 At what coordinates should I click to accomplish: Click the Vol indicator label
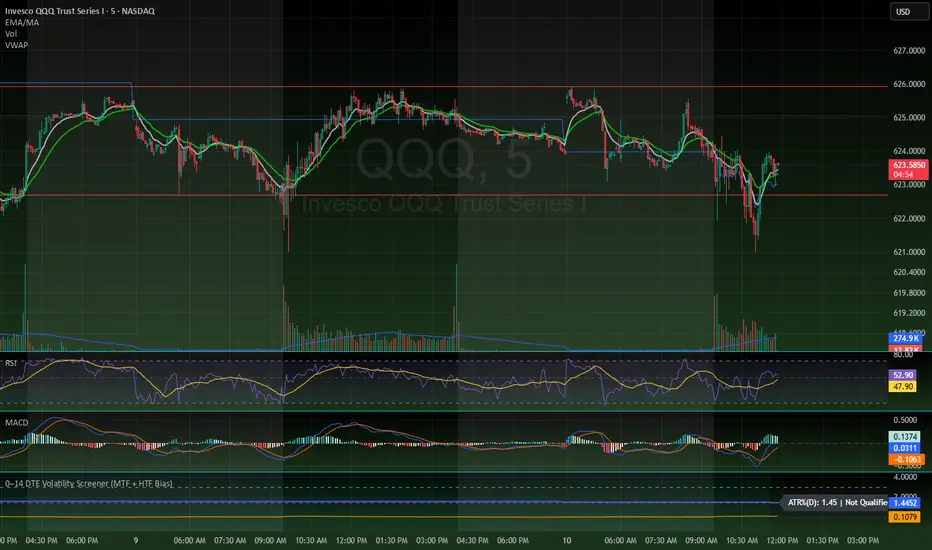pyautogui.click(x=11, y=34)
